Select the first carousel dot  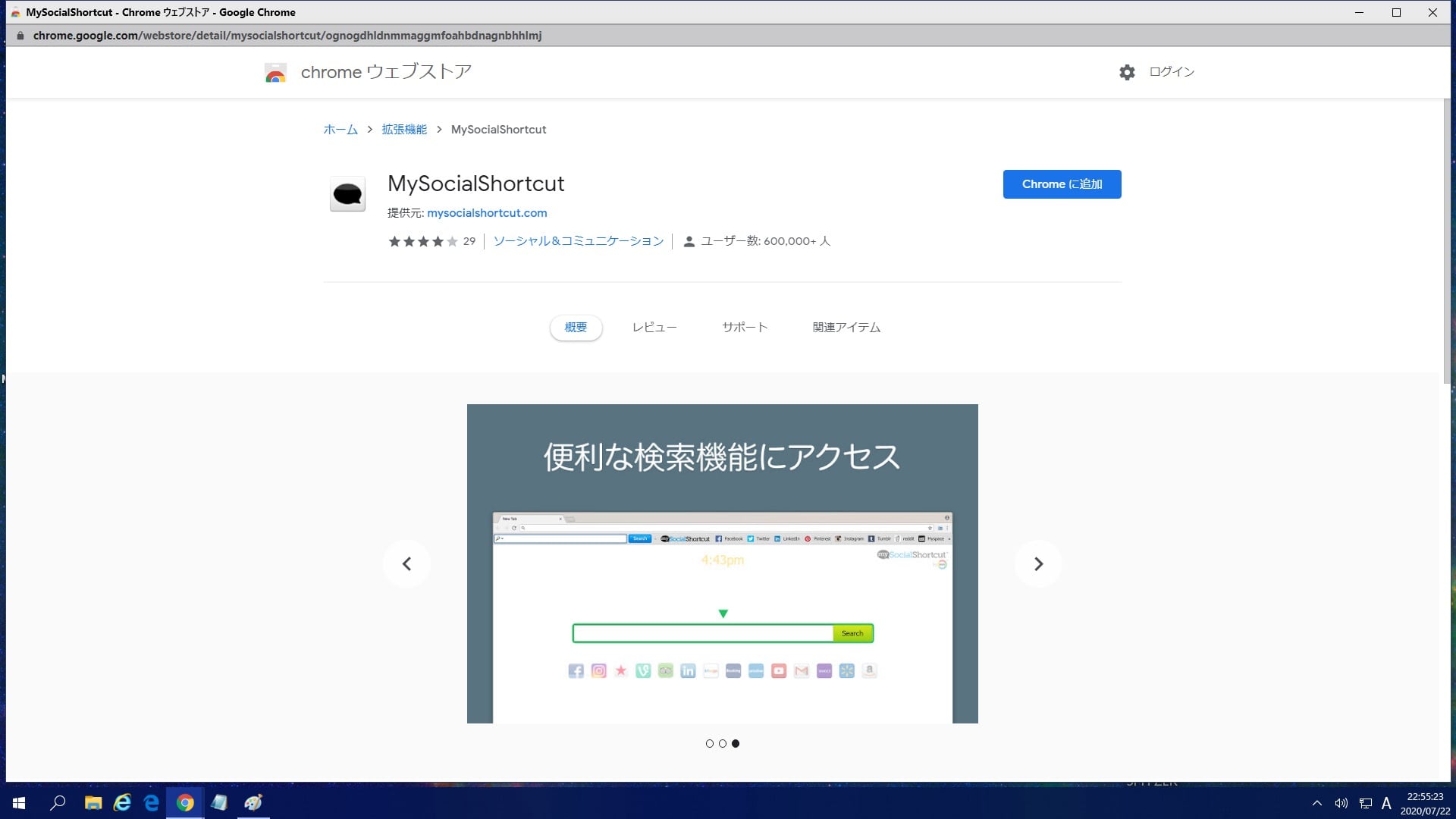[x=710, y=743]
